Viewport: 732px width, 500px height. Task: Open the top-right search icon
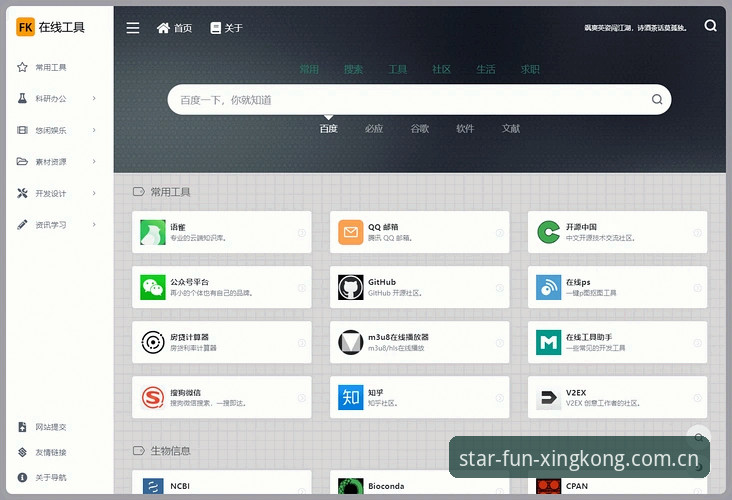[710, 25]
